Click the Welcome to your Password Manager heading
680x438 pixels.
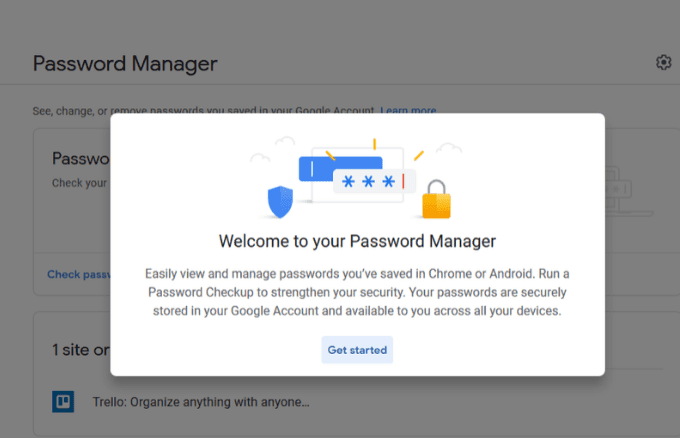click(357, 241)
